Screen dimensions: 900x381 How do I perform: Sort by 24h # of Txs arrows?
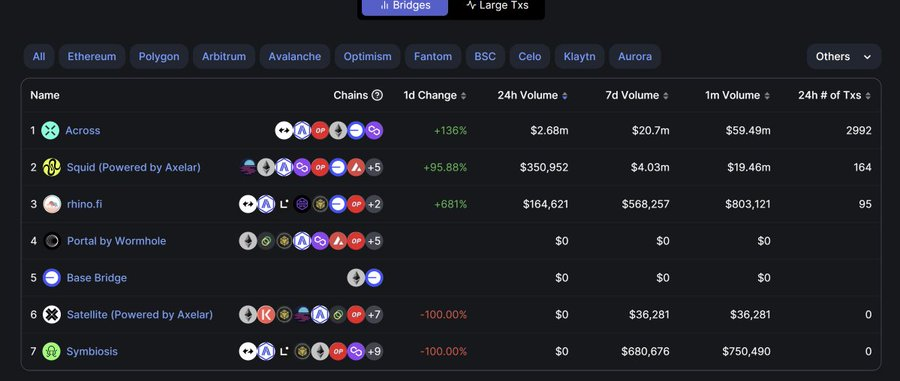pyautogui.click(x=868, y=96)
